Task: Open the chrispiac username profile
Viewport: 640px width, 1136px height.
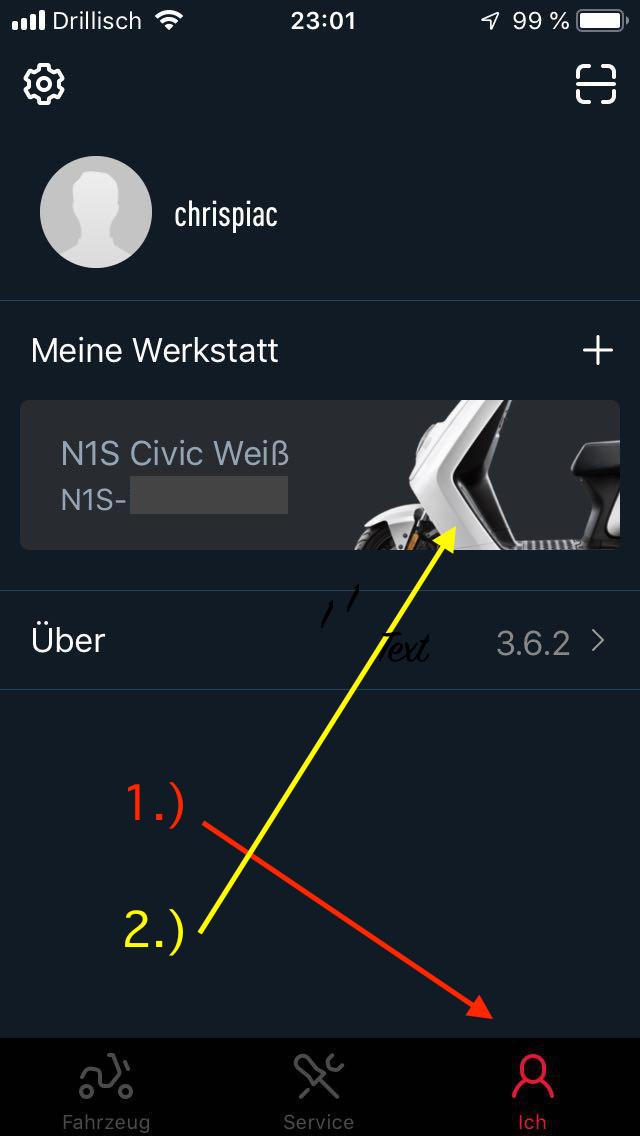Action: [226, 214]
